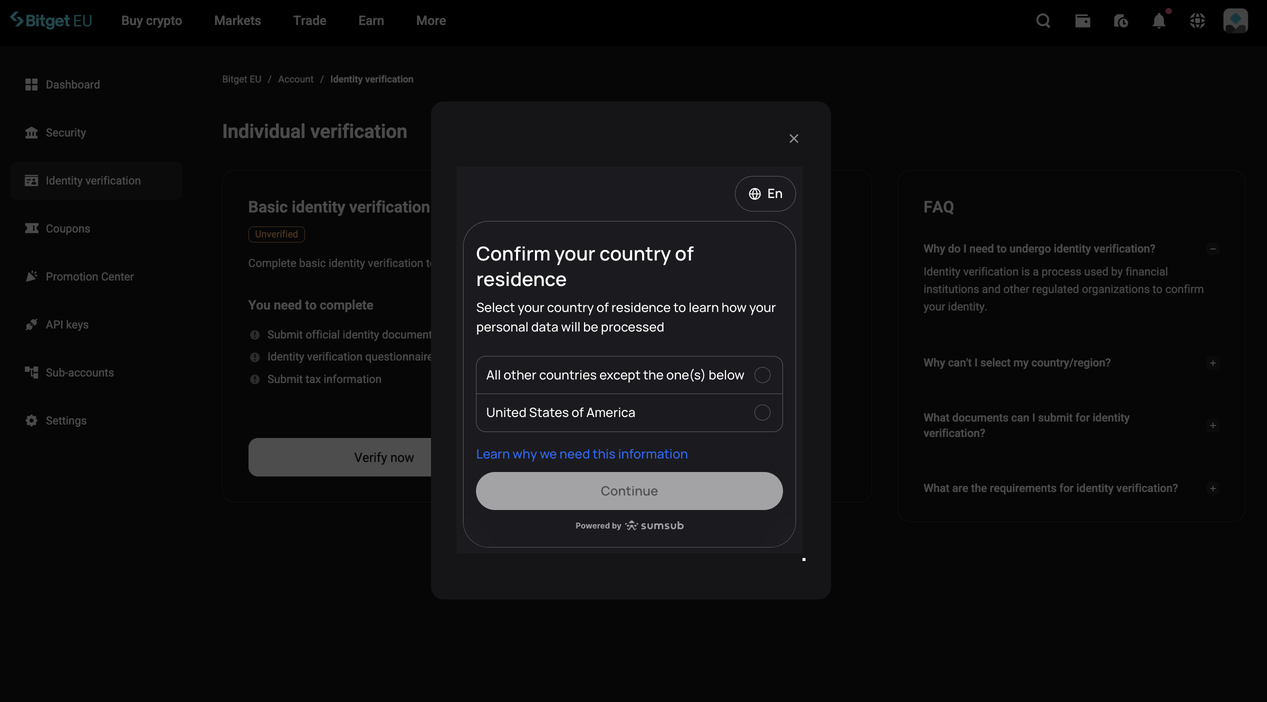Viewport: 1267px width, 702px height.
Task: Click the Sumsub logo
Action: pyautogui.click(x=655, y=526)
